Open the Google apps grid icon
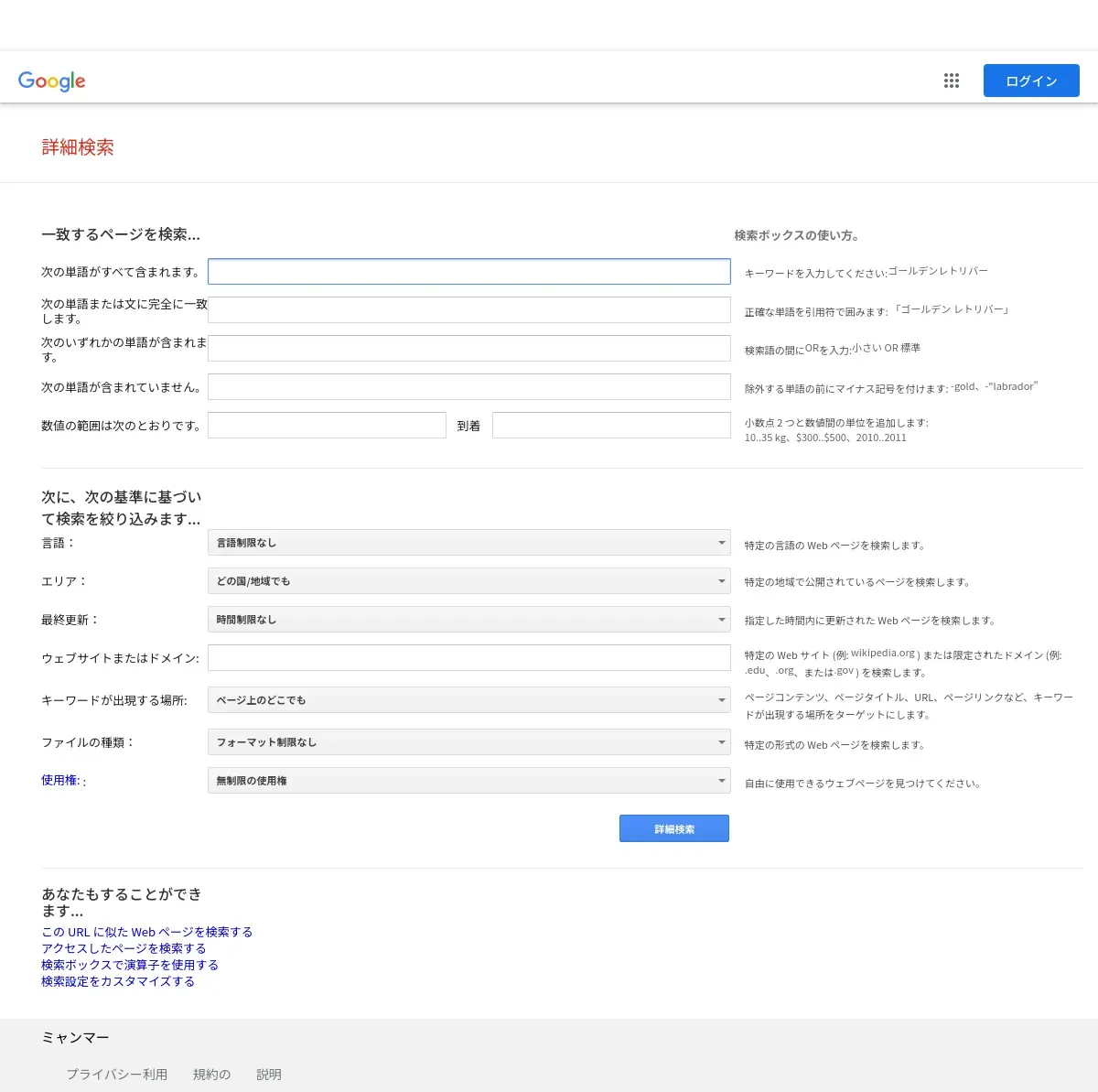Screen dimensions: 1098x1092 pos(952,81)
